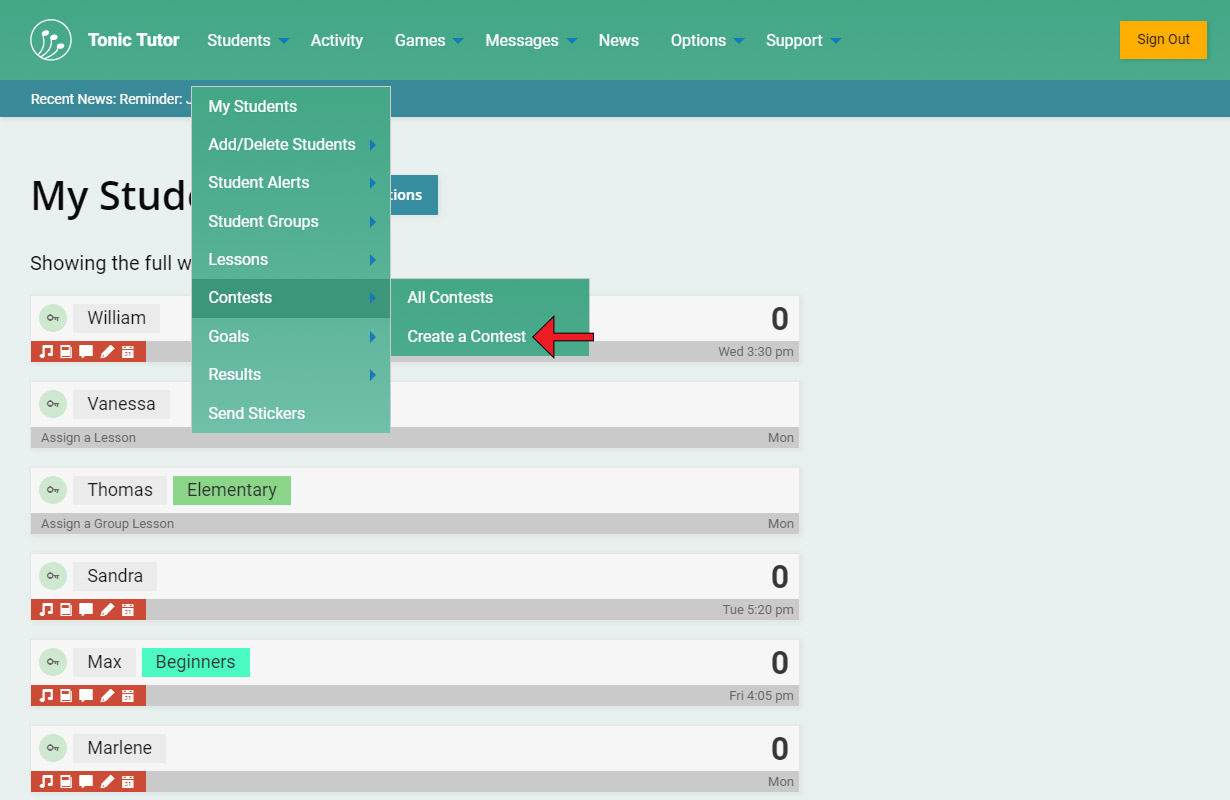The height and width of the screenshot is (800, 1230).
Task: Click the key icon beside Vanessa
Action: click(53, 404)
